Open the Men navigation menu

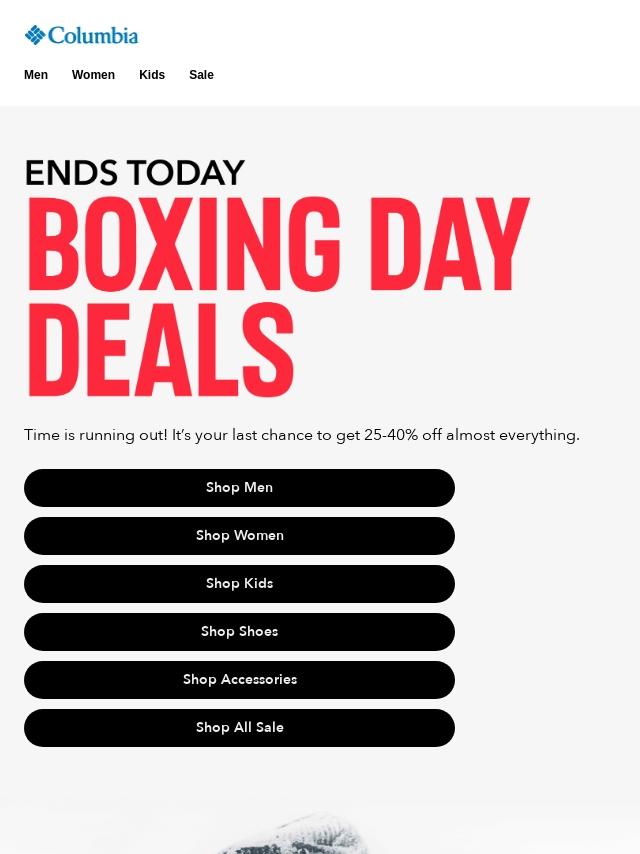[x=36, y=75]
